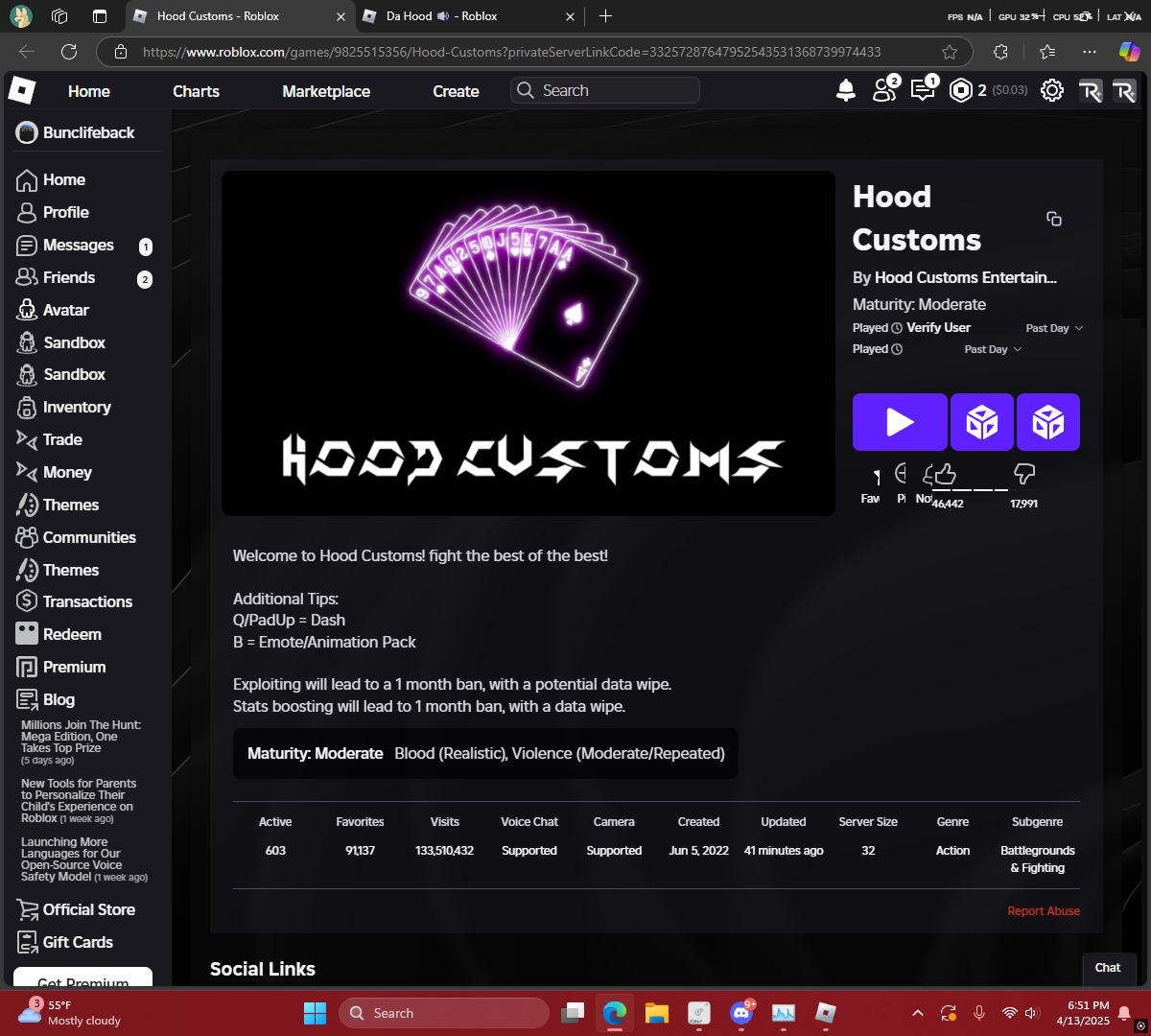Open File Explorer from the taskbar
The height and width of the screenshot is (1036, 1151).
(x=657, y=1013)
